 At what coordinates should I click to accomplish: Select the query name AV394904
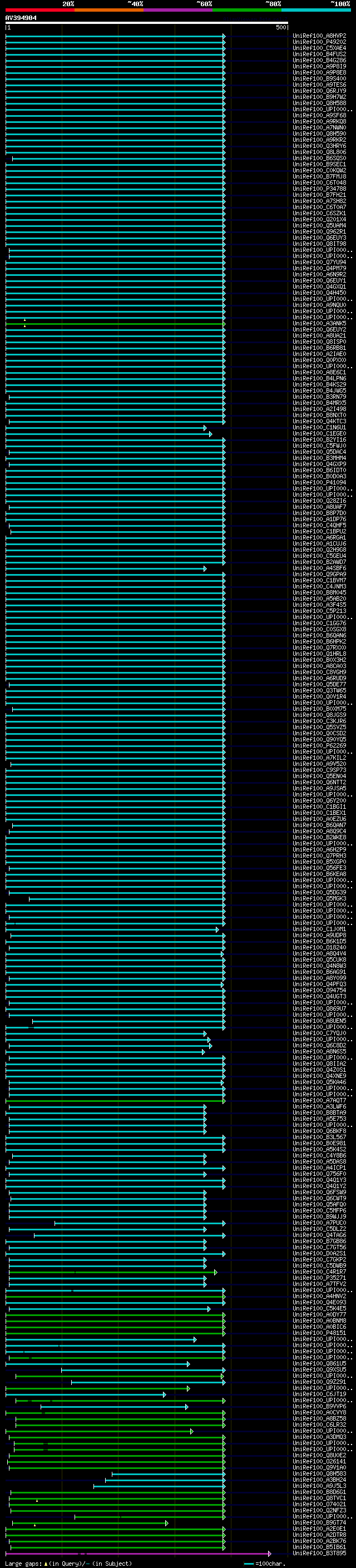click(21, 18)
